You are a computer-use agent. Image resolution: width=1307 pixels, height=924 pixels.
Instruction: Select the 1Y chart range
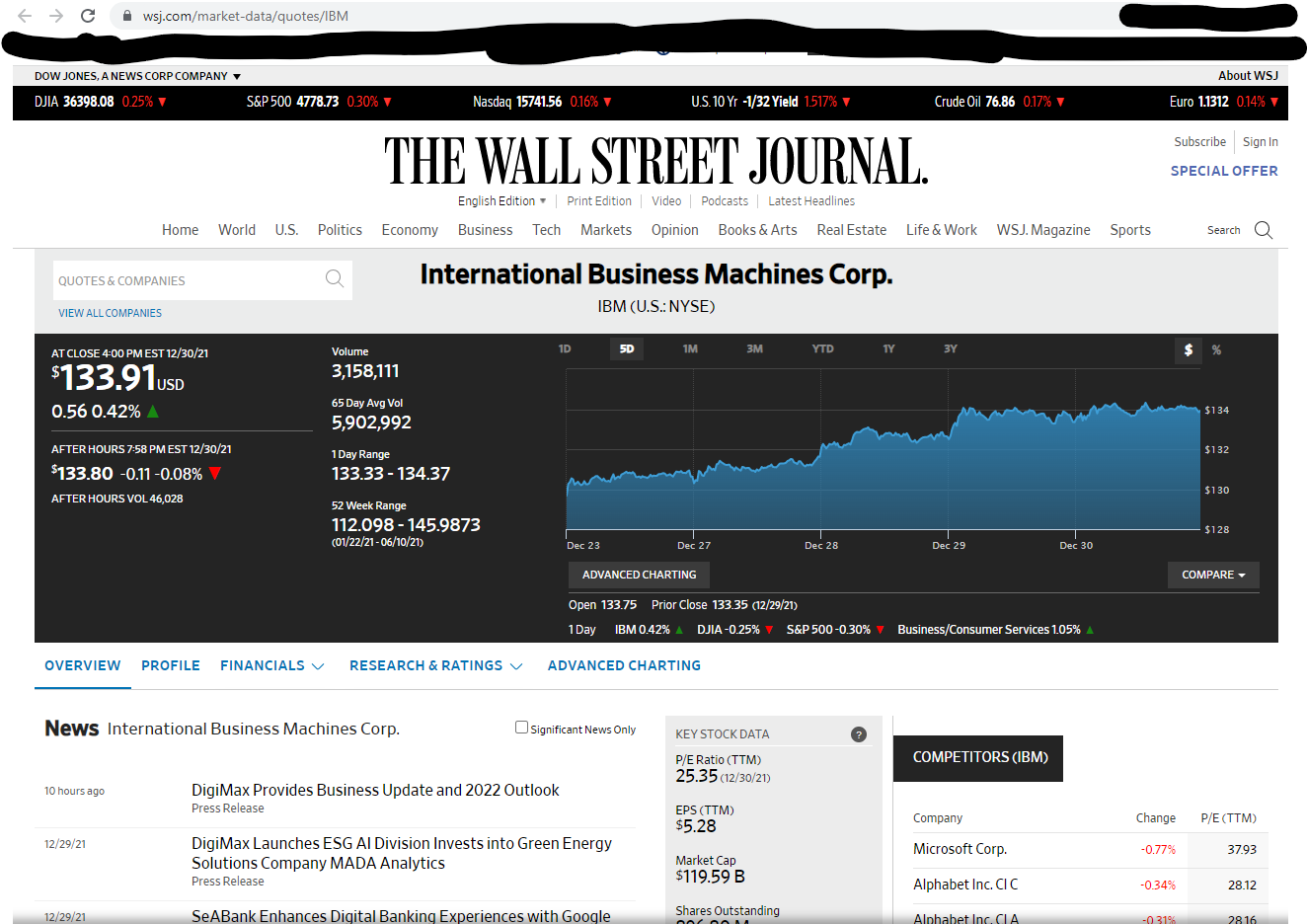[x=888, y=348]
